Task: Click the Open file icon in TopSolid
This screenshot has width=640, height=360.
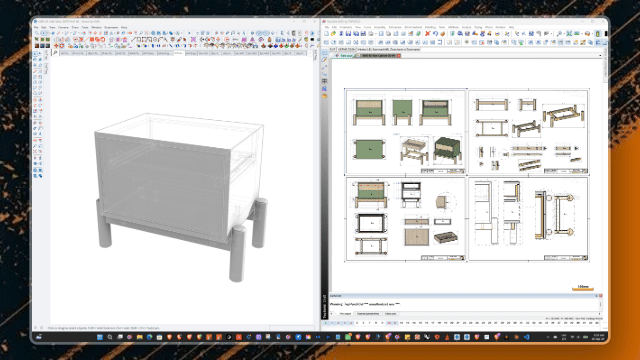Action: coord(333,33)
